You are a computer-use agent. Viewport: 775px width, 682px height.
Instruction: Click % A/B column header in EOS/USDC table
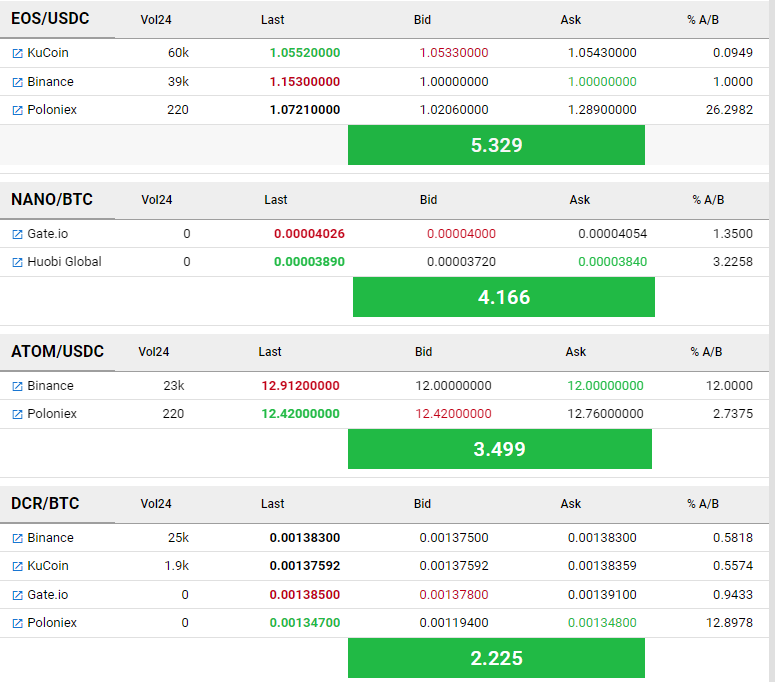tap(703, 20)
